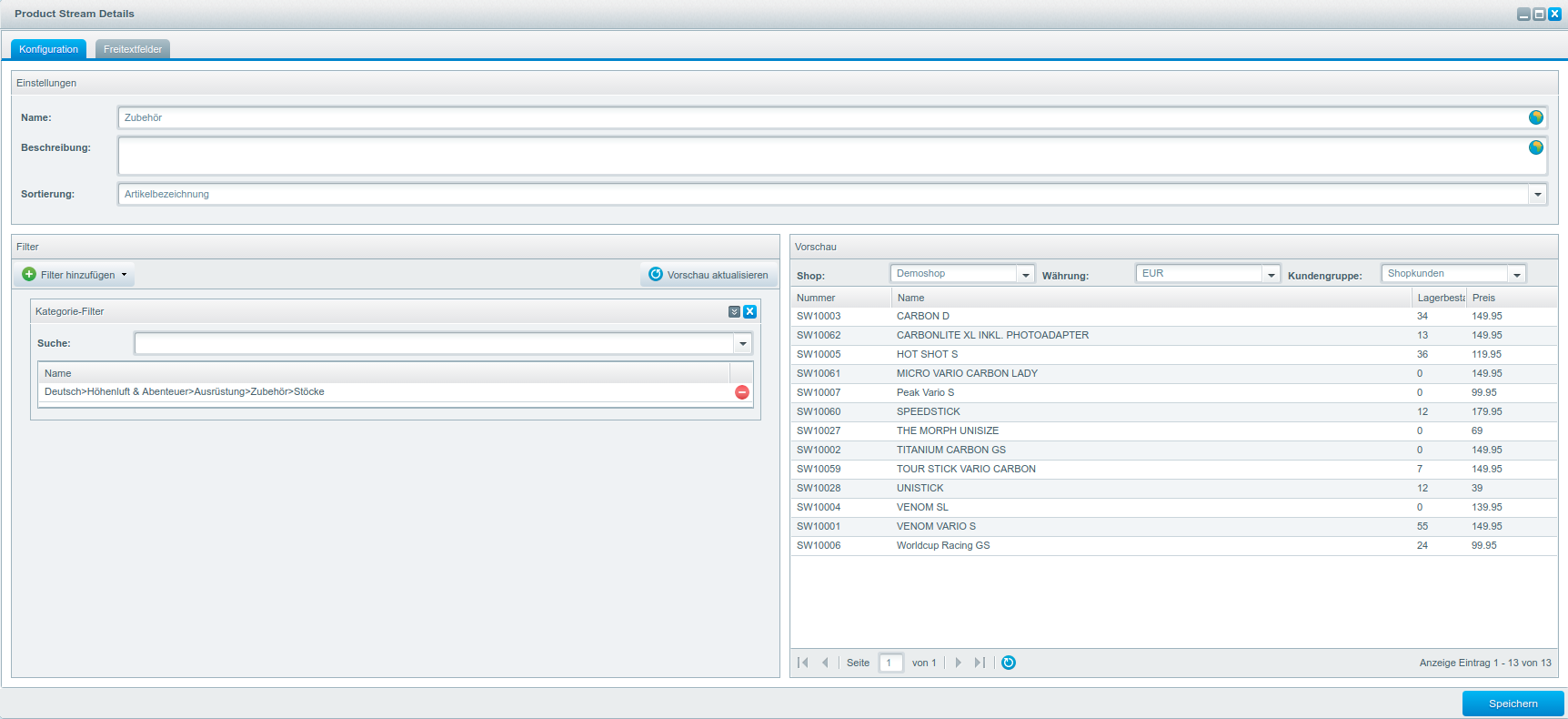Go to last preview page
This screenshot has width=1568, height=719.
click(980, 663)
